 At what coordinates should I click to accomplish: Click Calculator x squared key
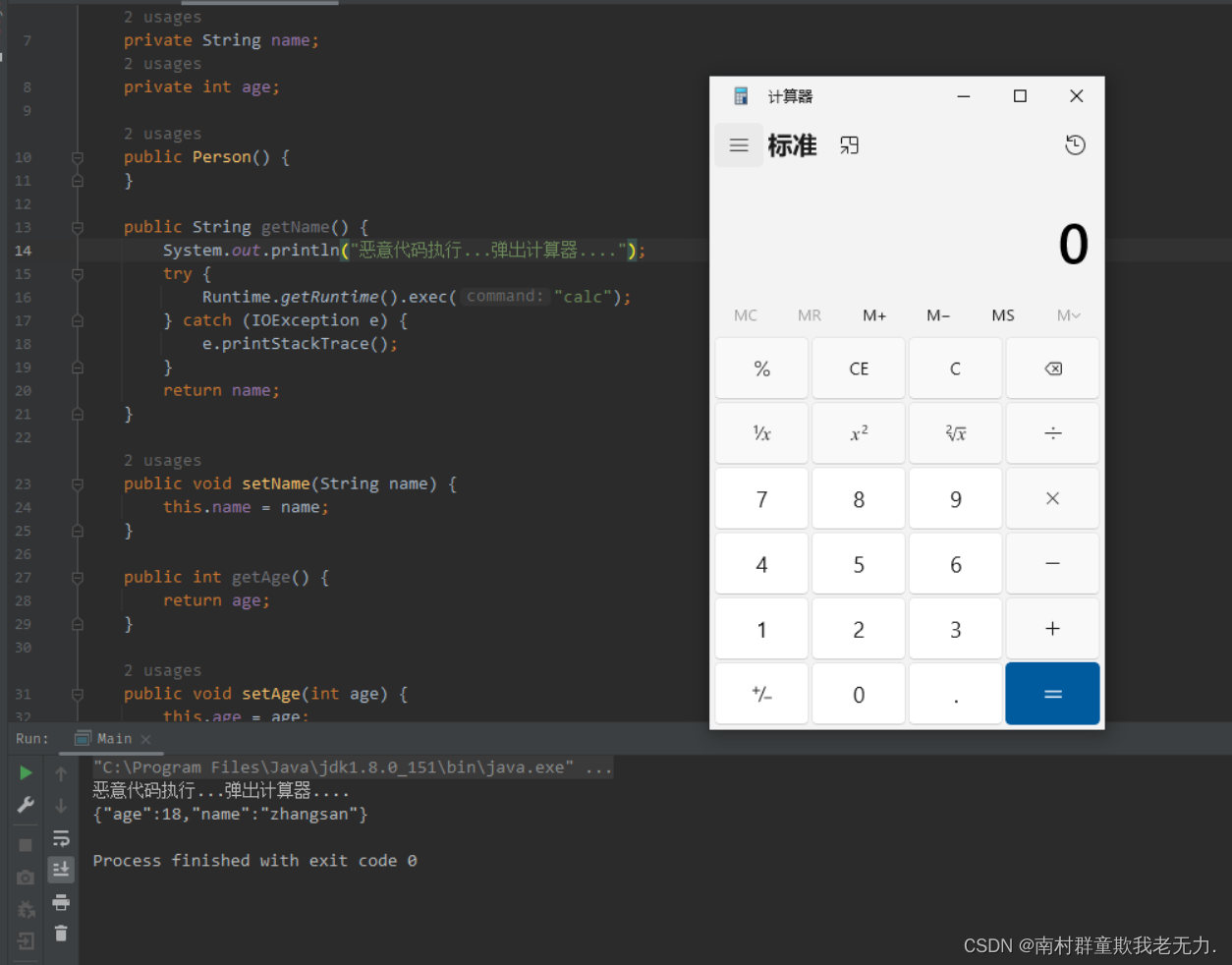point(859,433)
